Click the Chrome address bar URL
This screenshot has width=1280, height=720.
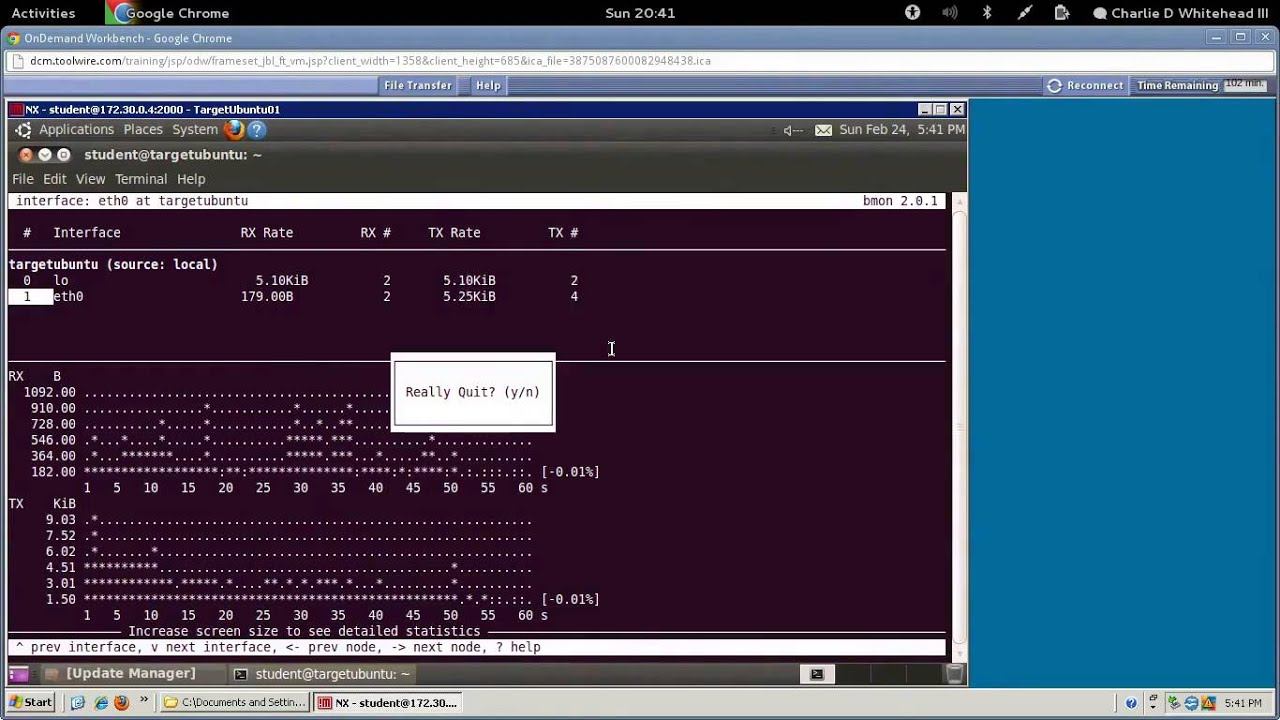[370, 60]
